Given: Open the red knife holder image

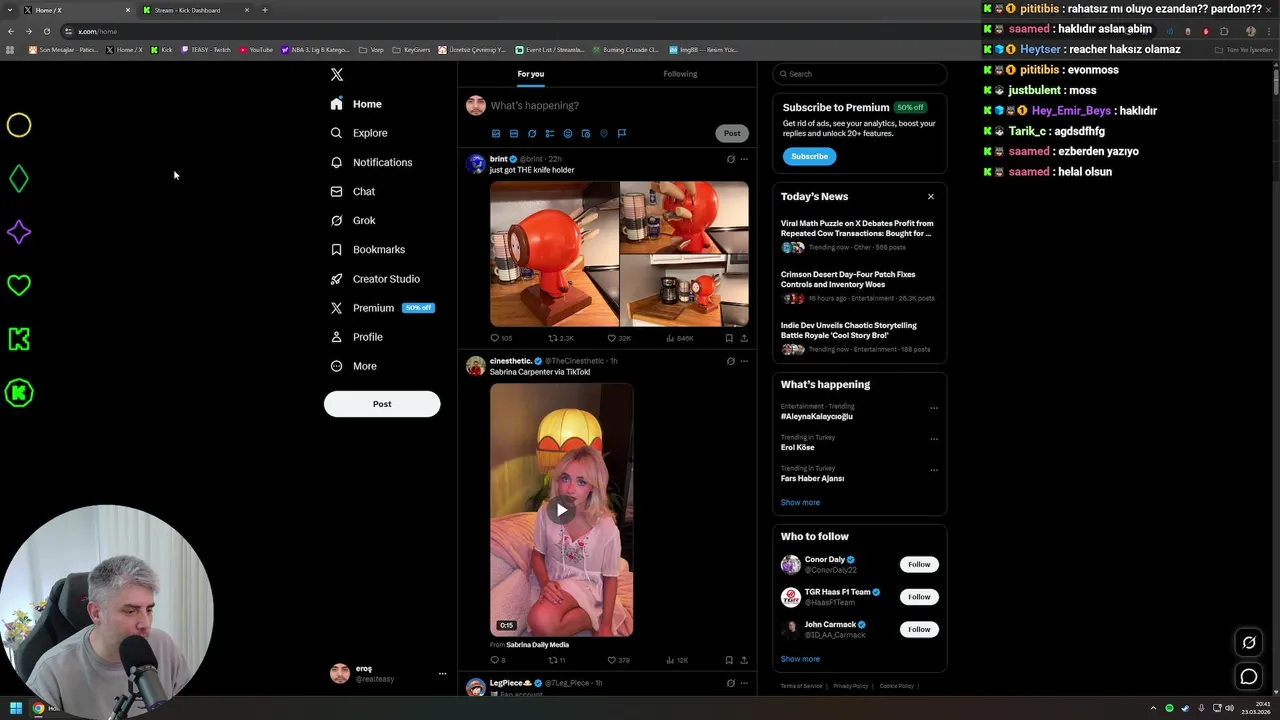Looking at the screenshot, I should click(x=554, y=254).
